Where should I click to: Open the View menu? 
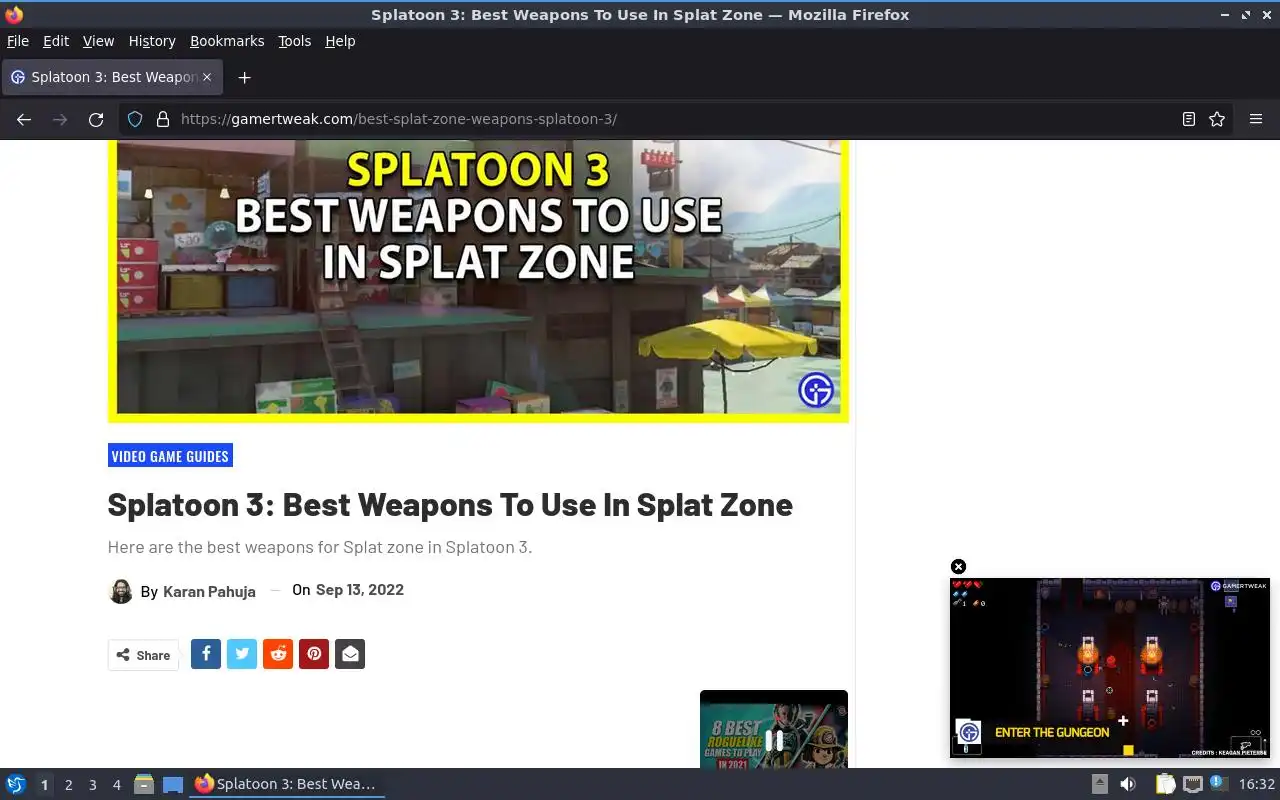98,41
